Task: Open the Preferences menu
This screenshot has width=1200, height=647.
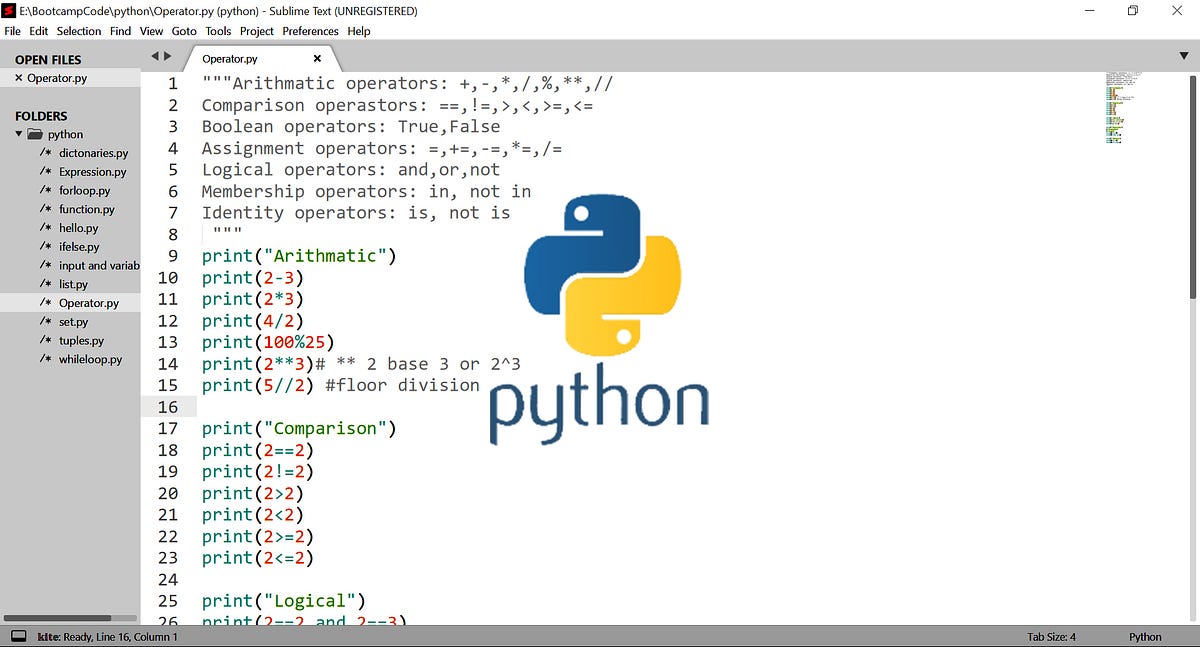Action: [310, 31]
